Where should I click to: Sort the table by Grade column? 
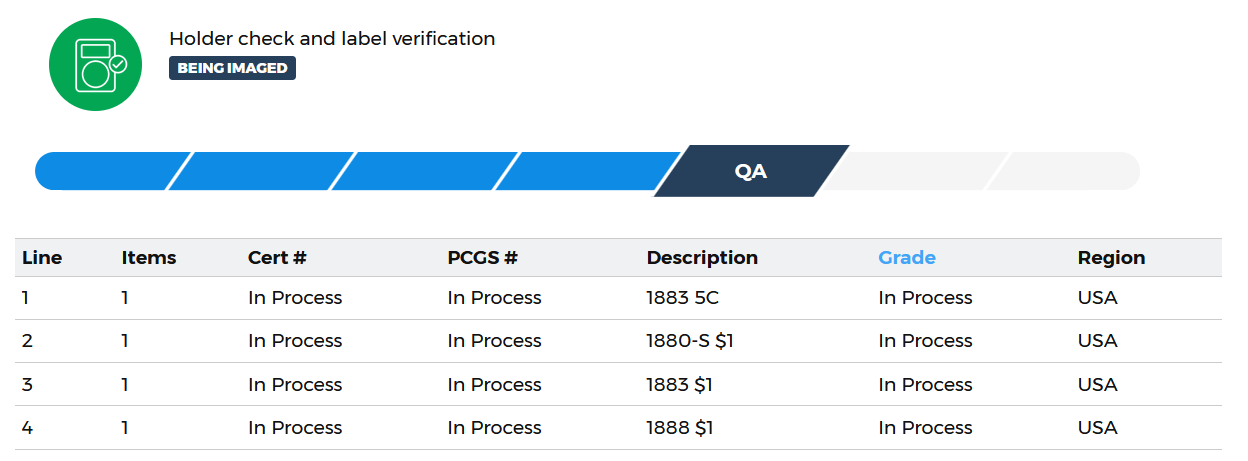click(x=907, y=258)
